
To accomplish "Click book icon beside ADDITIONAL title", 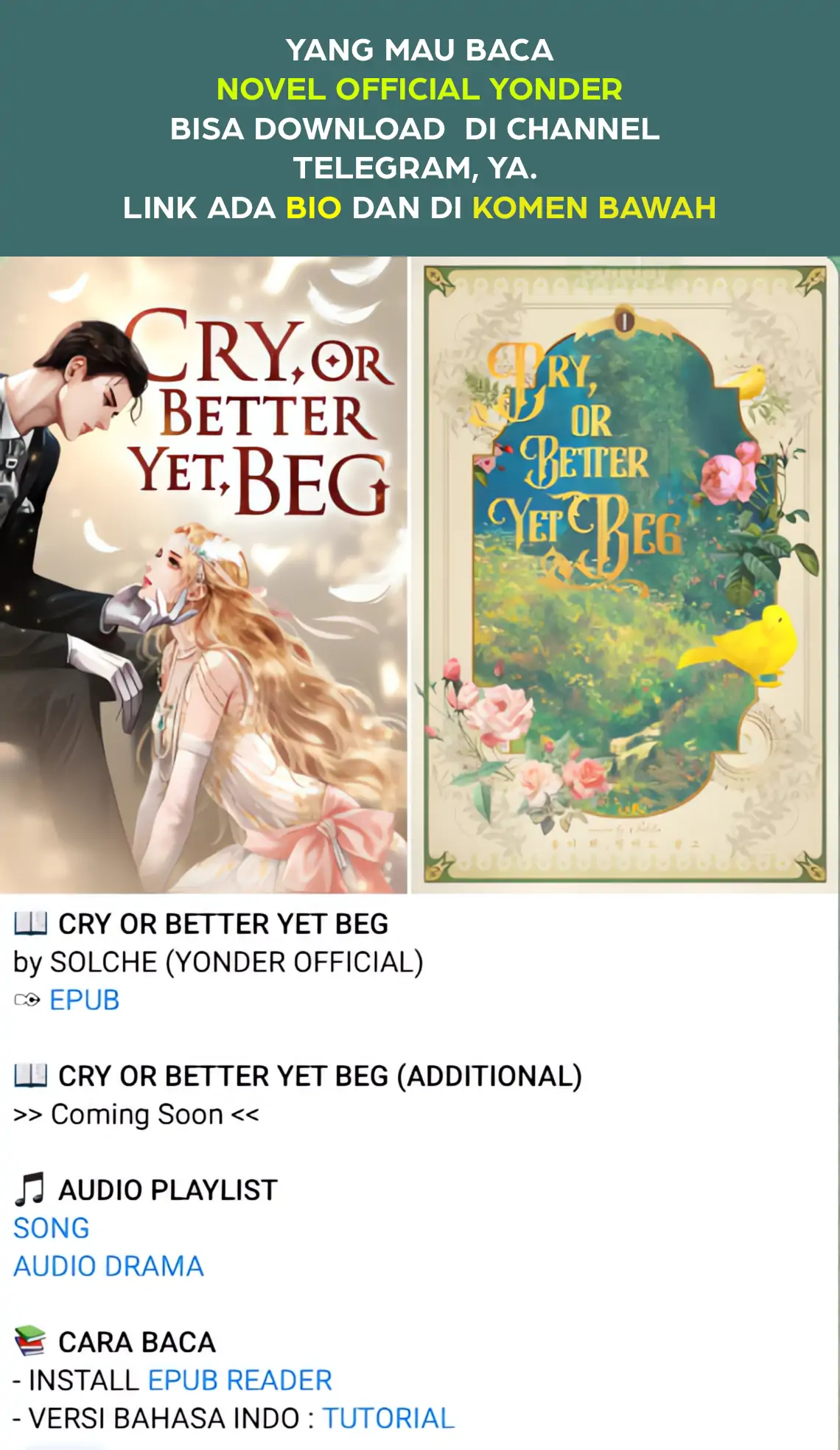I will click(30, 1076).
